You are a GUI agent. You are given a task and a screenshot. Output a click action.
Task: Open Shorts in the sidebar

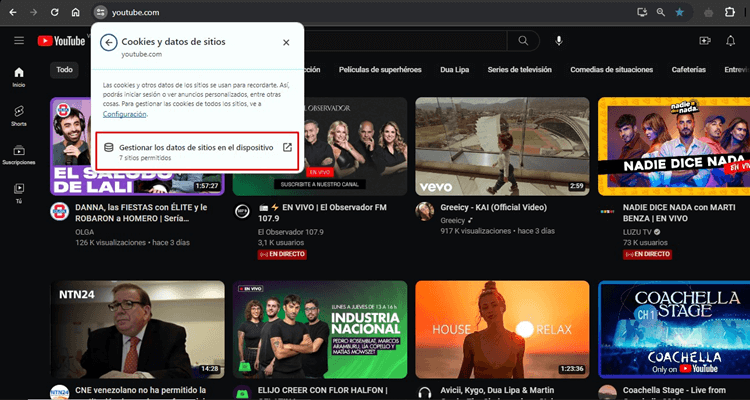[x=19, y=116]
